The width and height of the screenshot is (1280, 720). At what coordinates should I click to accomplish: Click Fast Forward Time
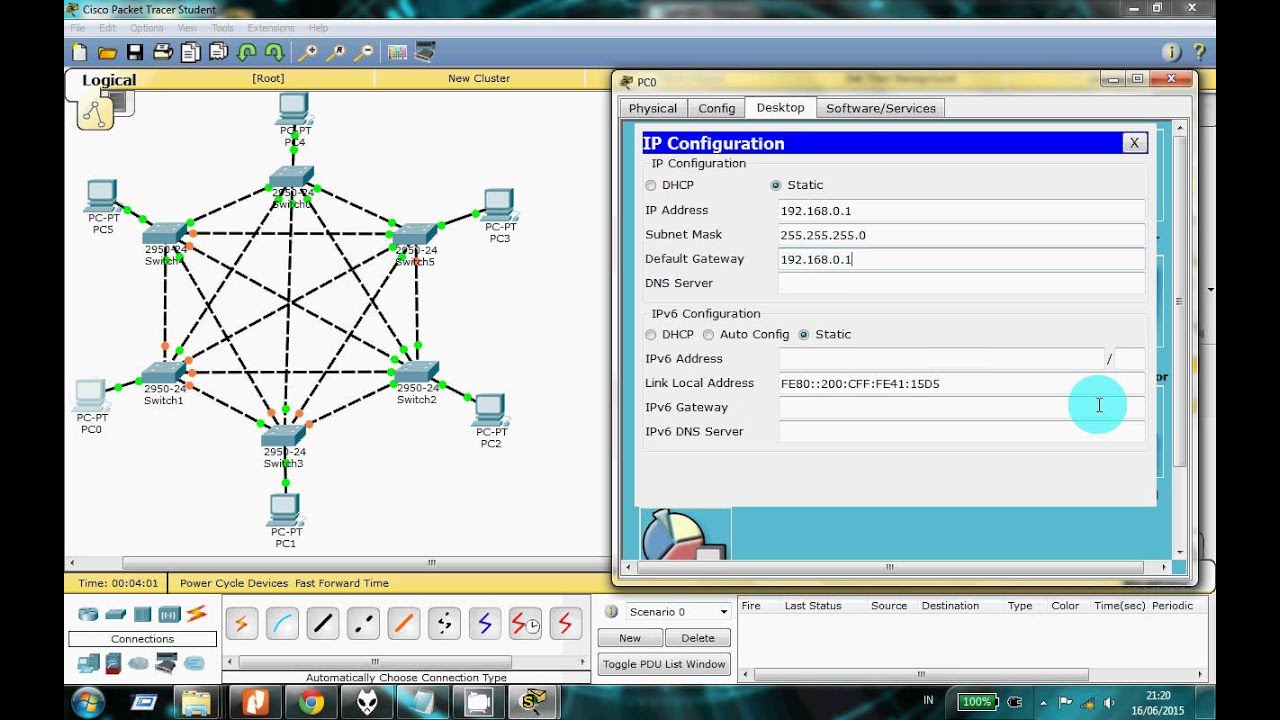click(342, 583)
